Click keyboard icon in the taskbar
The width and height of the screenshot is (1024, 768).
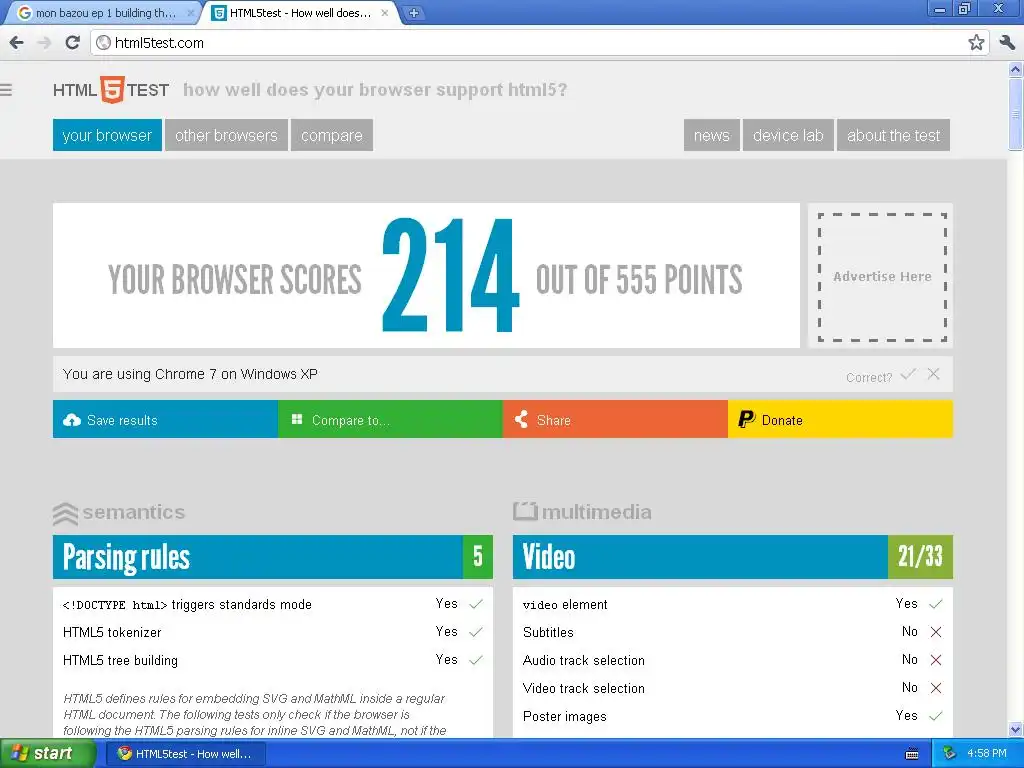pyautogui.click(x=912, y=754)
